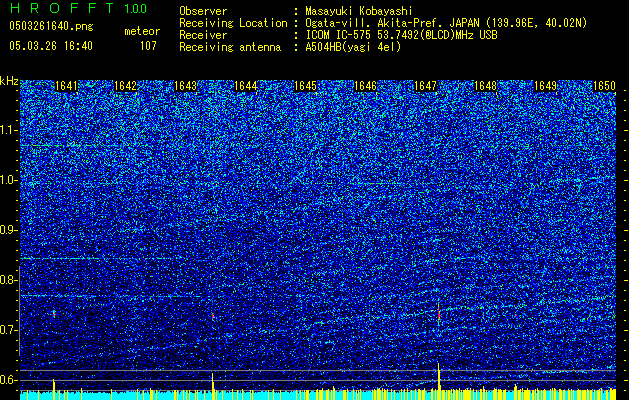629x400 pixels.
Task: Select antenna value A504HB(yagi 4el)
Action: (x=353, y=47)
